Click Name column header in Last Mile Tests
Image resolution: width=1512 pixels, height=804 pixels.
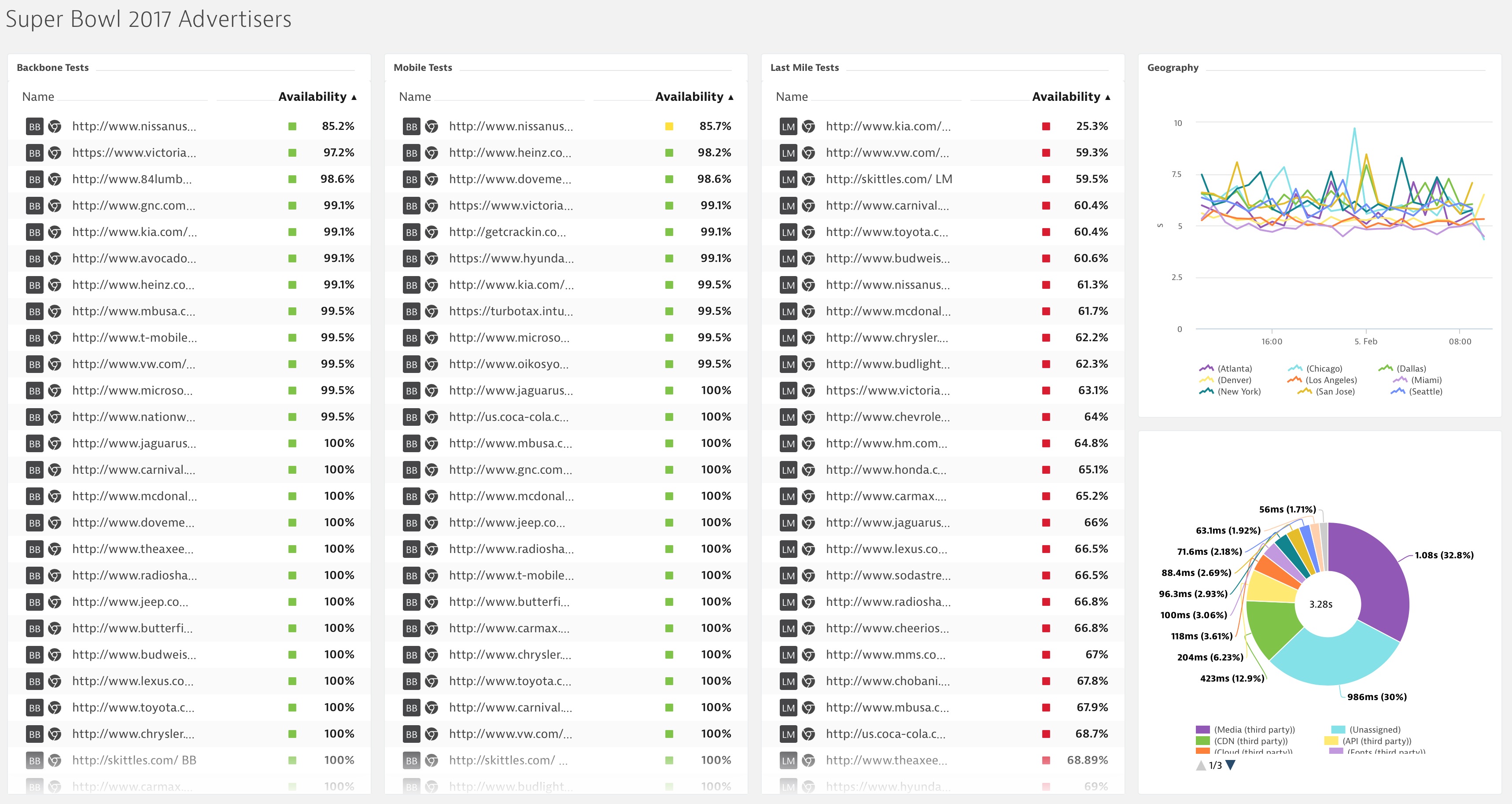[792, 97]
